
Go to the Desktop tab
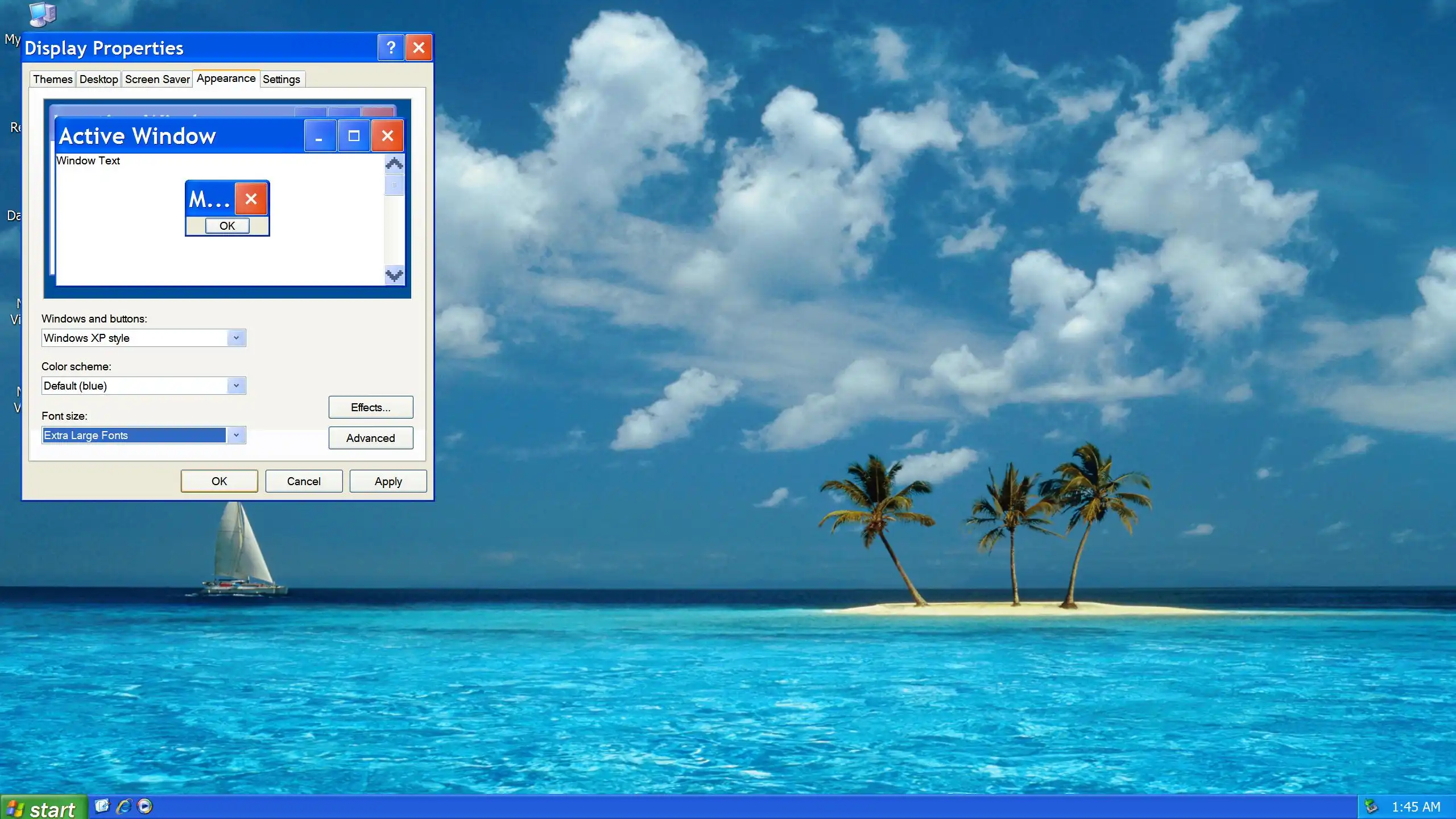coord(98,79)
